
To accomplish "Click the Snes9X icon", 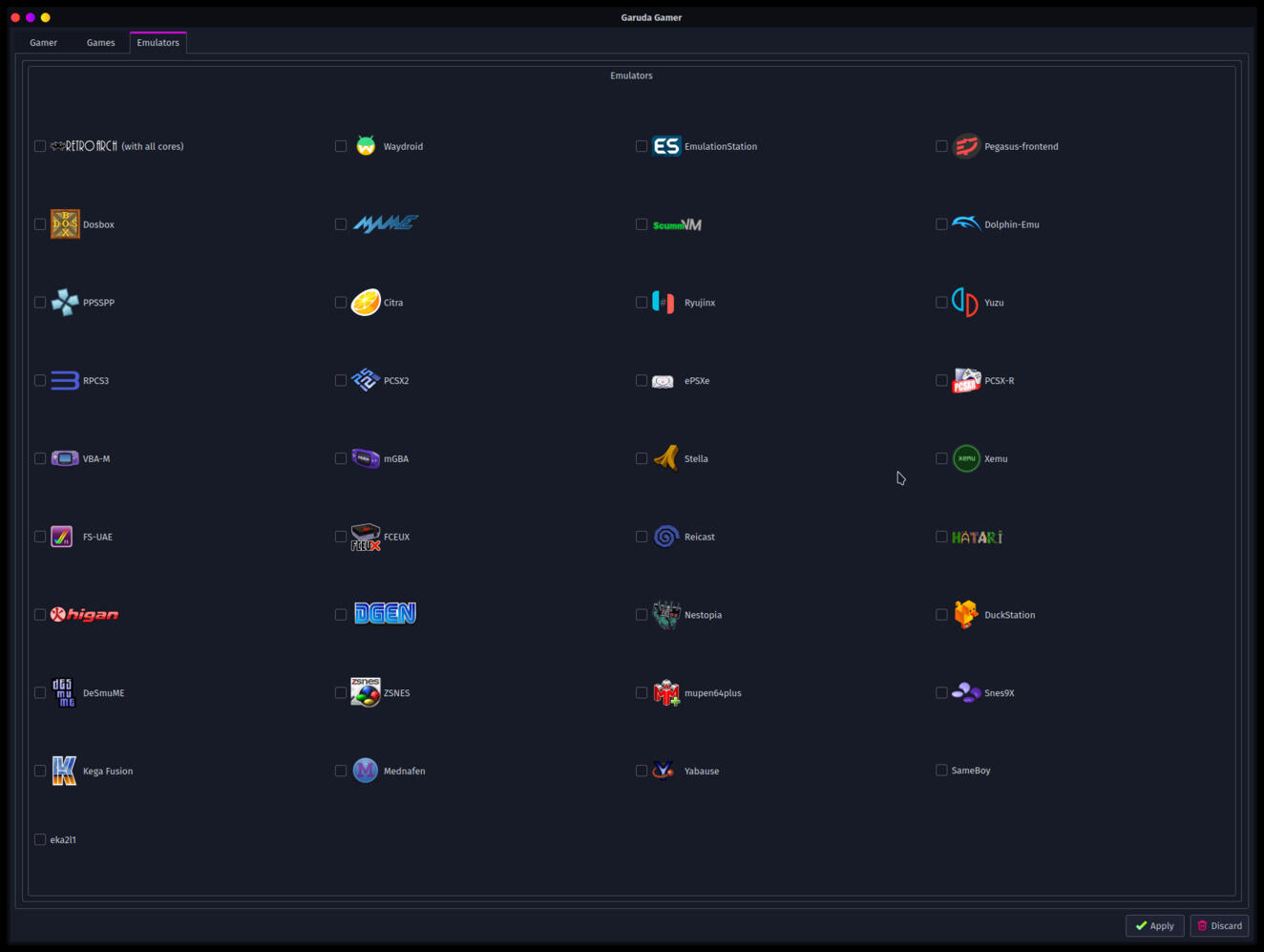I will pyautogui.click(x=966, y=692).
